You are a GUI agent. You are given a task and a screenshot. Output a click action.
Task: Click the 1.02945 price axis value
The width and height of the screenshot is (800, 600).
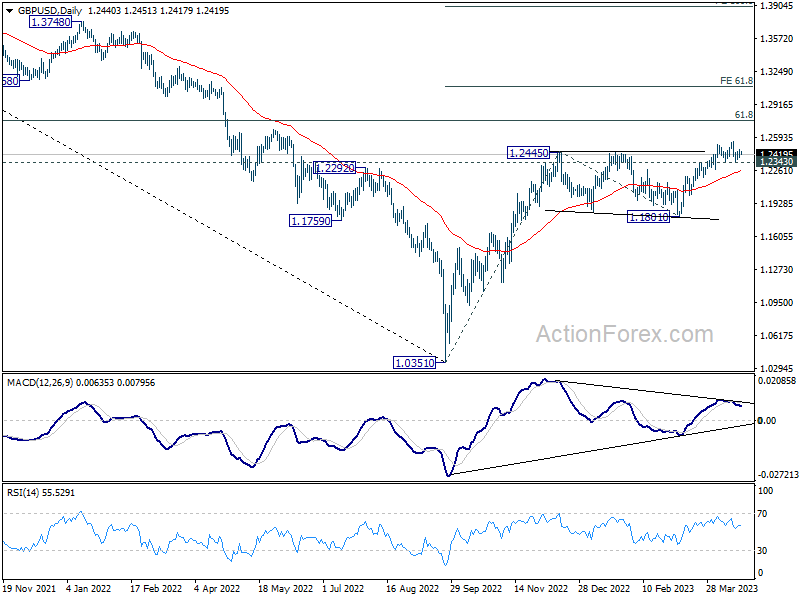(777, 368)
